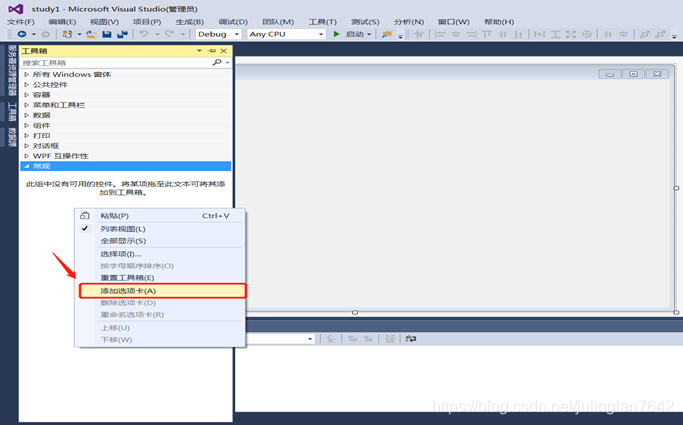Click the Align Bottoms layout icon
The height and width of the screenshot is (425, 683).
[518, 34]
